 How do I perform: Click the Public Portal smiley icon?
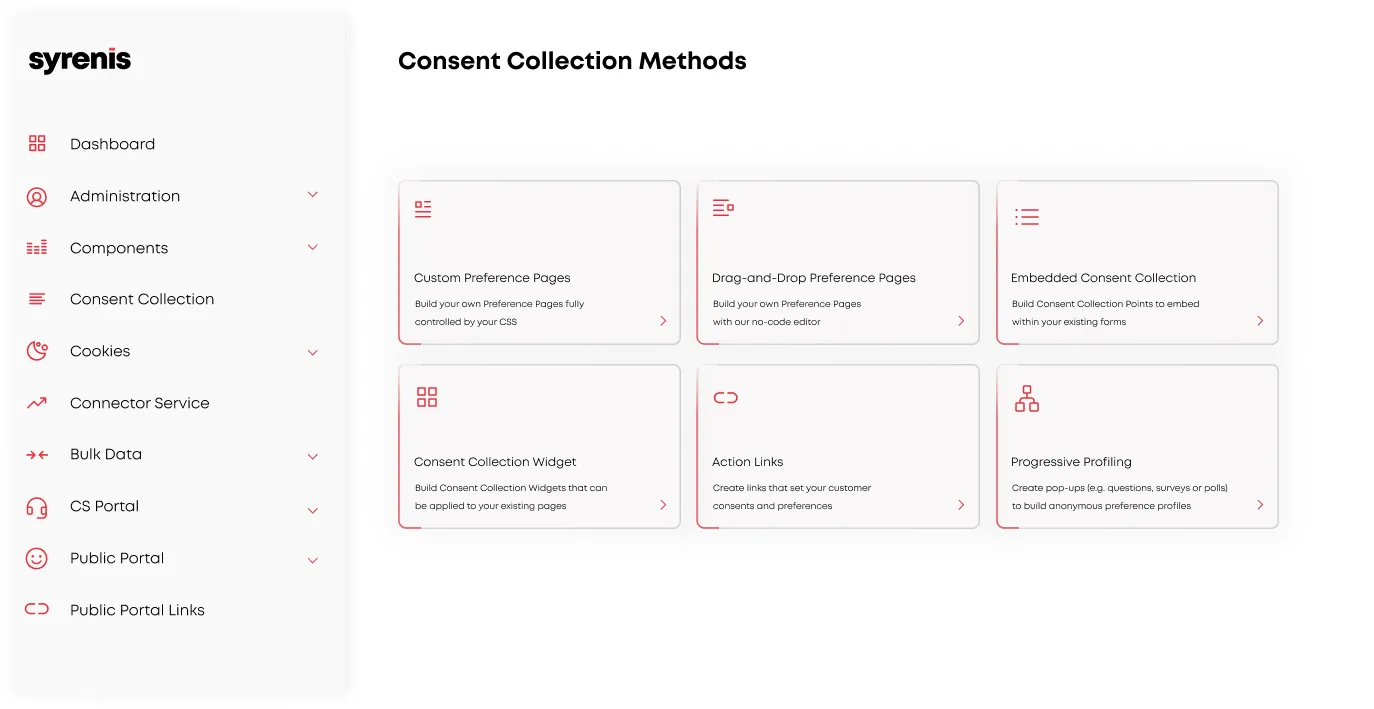[x=37, y=559]
